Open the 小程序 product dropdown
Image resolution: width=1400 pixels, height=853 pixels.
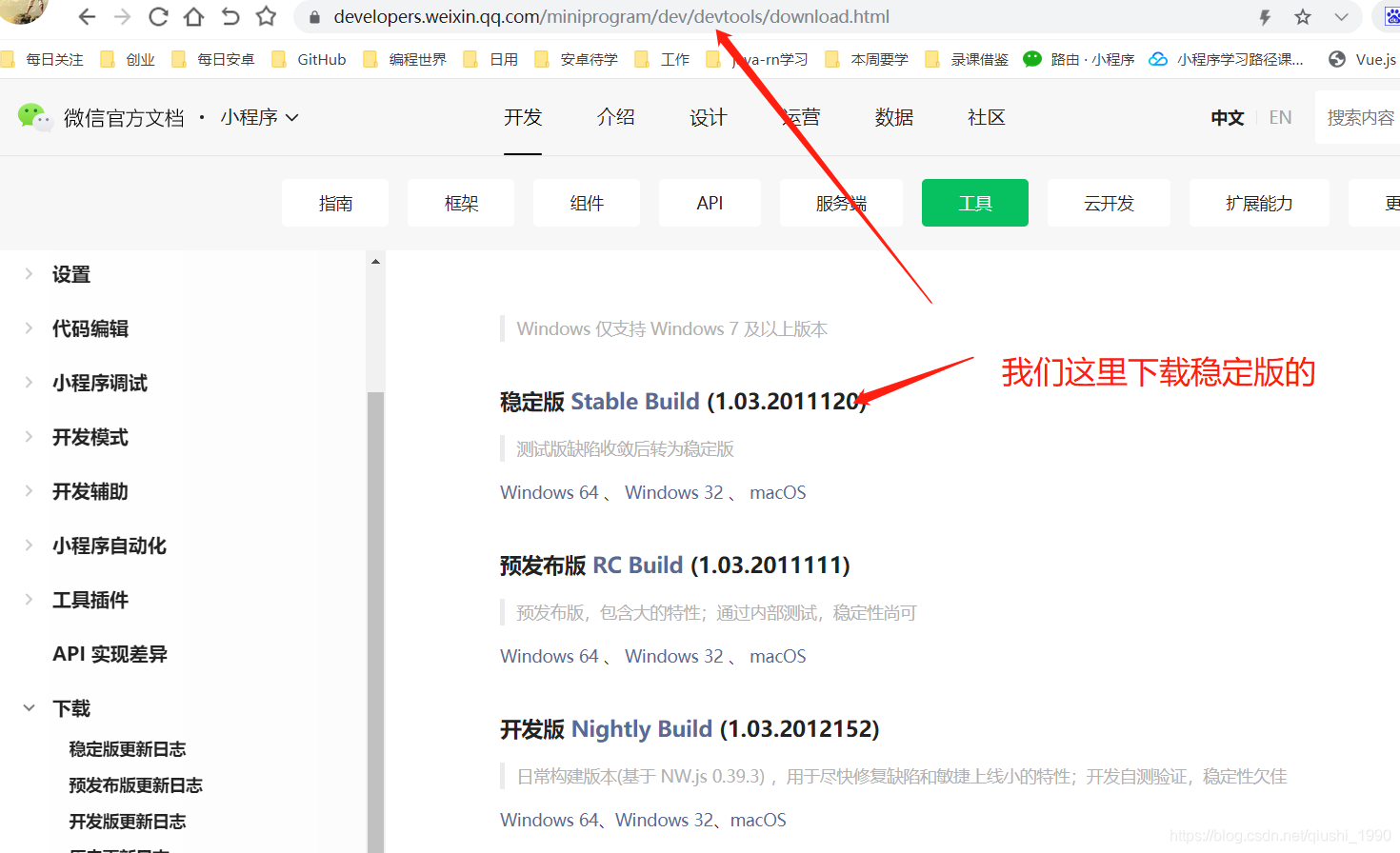[259, 116]
